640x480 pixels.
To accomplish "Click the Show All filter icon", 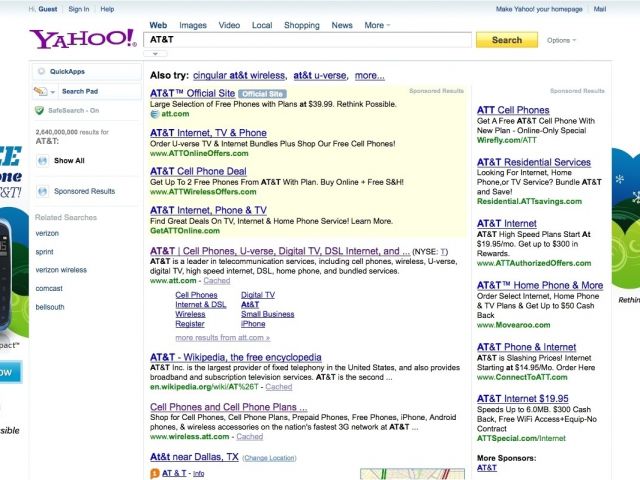I will coord(42,160).
